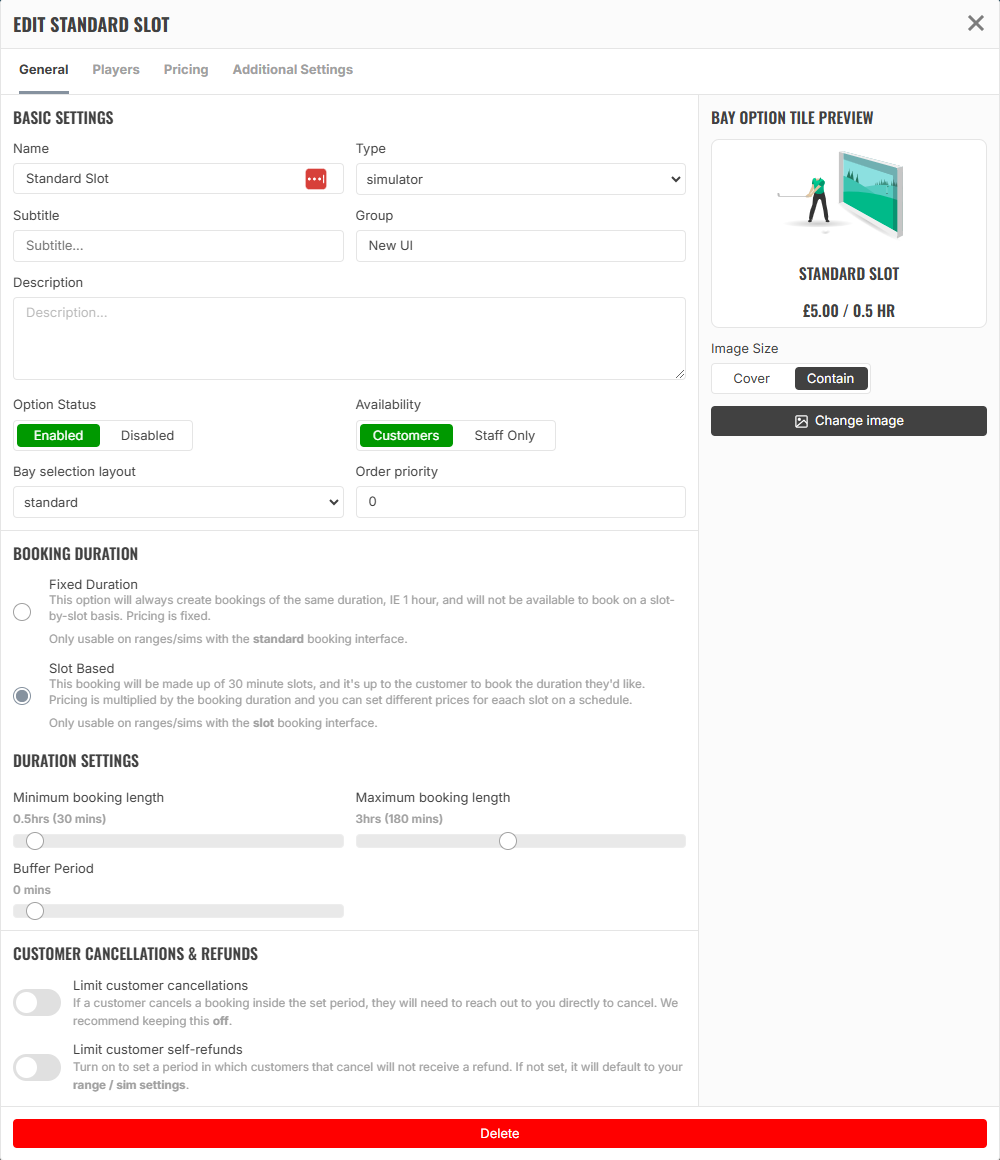1000x1160 pixels.
Task: Click into the Subtitle input field
Action: 178,246
